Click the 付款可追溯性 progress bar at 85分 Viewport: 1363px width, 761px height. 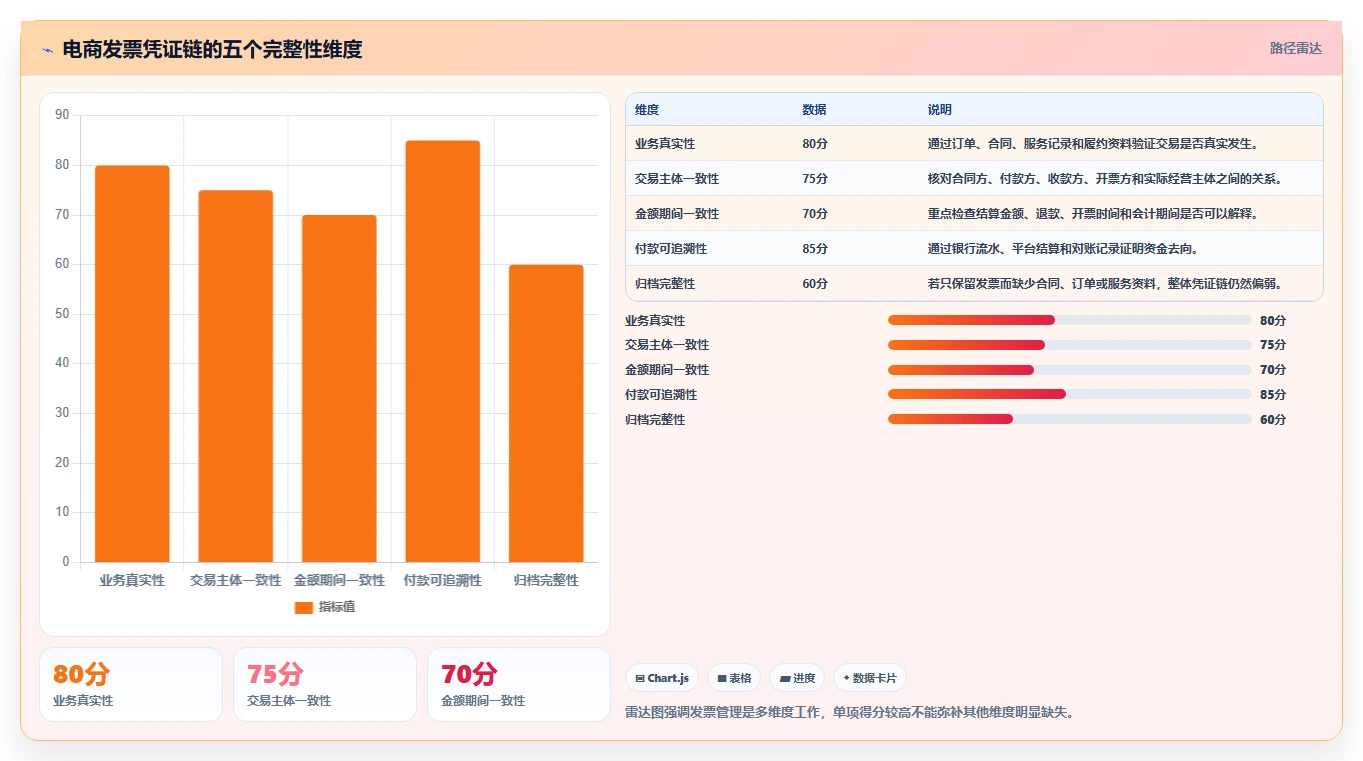1070,394
